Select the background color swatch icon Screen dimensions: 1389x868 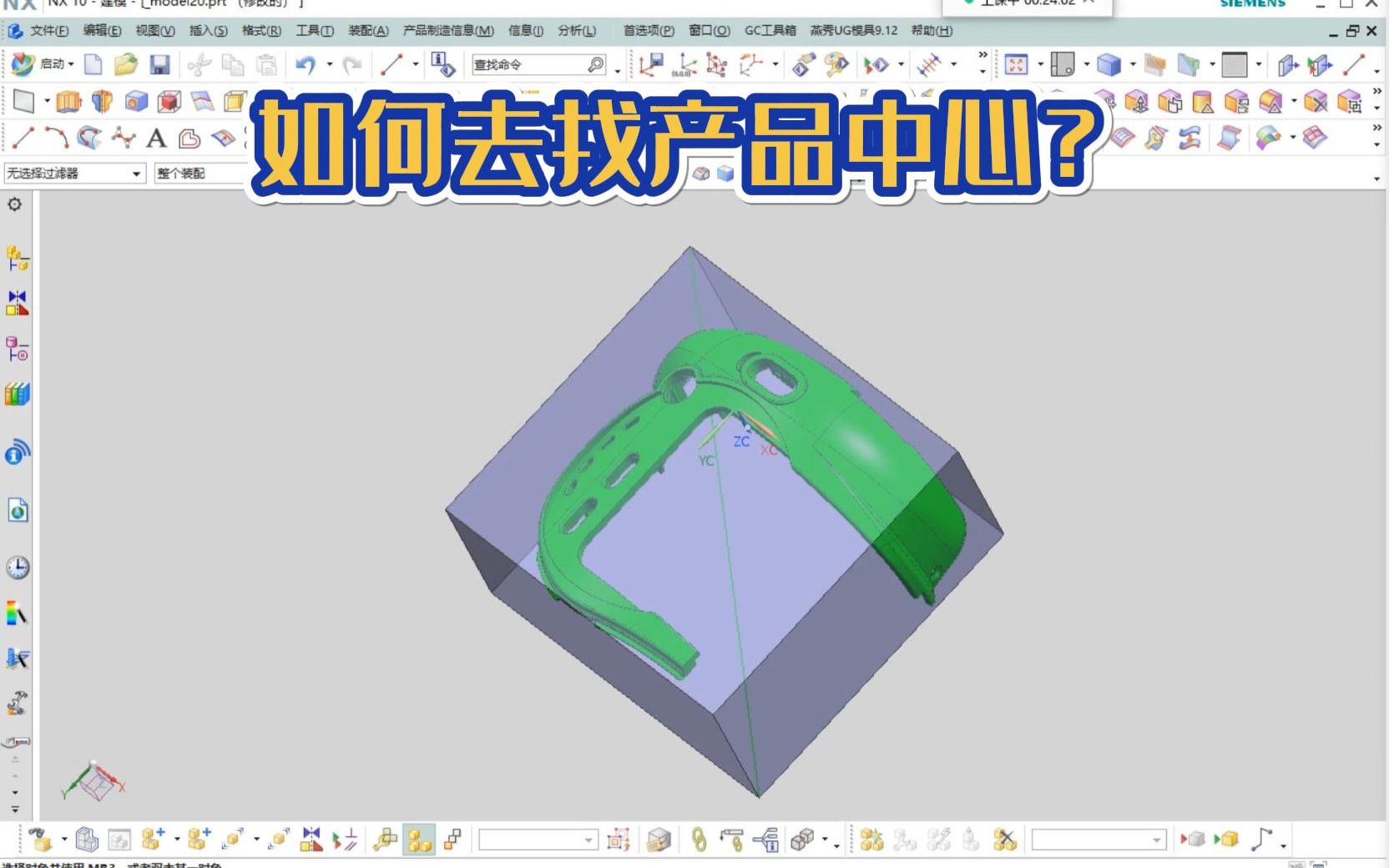click(x=1234, y=64)
